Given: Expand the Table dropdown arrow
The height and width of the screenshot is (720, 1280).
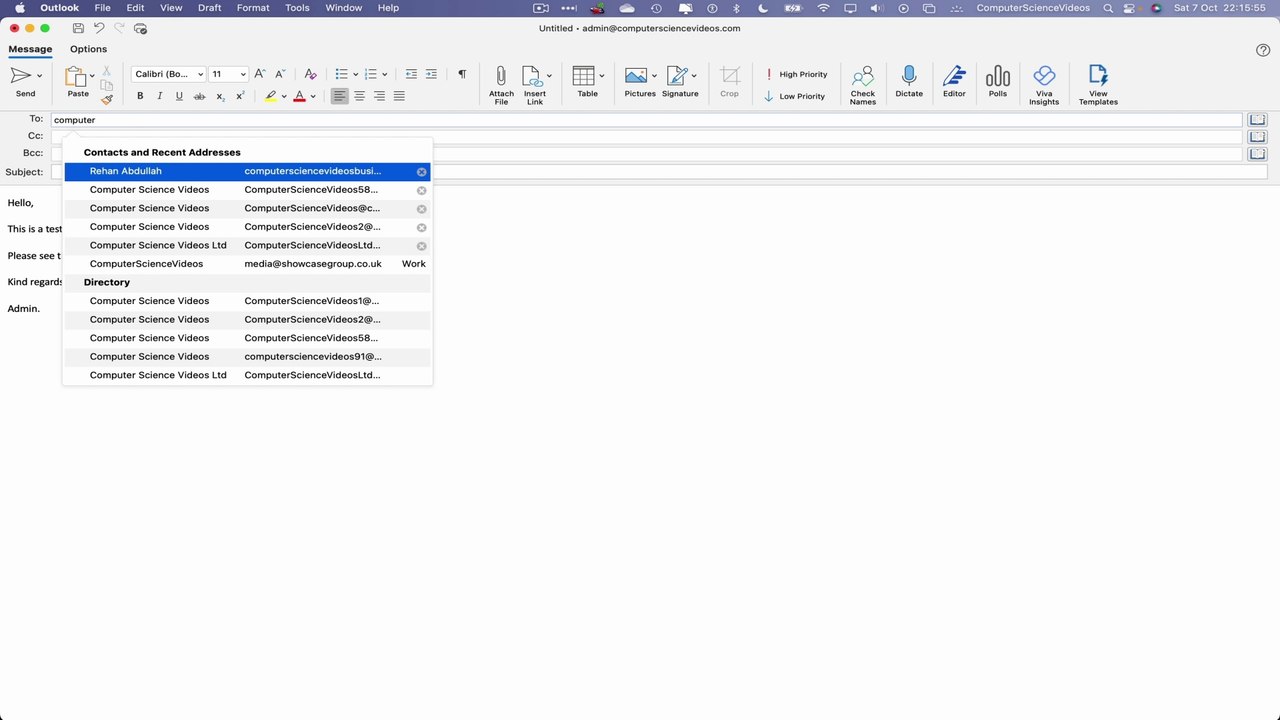Looking at the screenshot, I should (x=602, y=76).
